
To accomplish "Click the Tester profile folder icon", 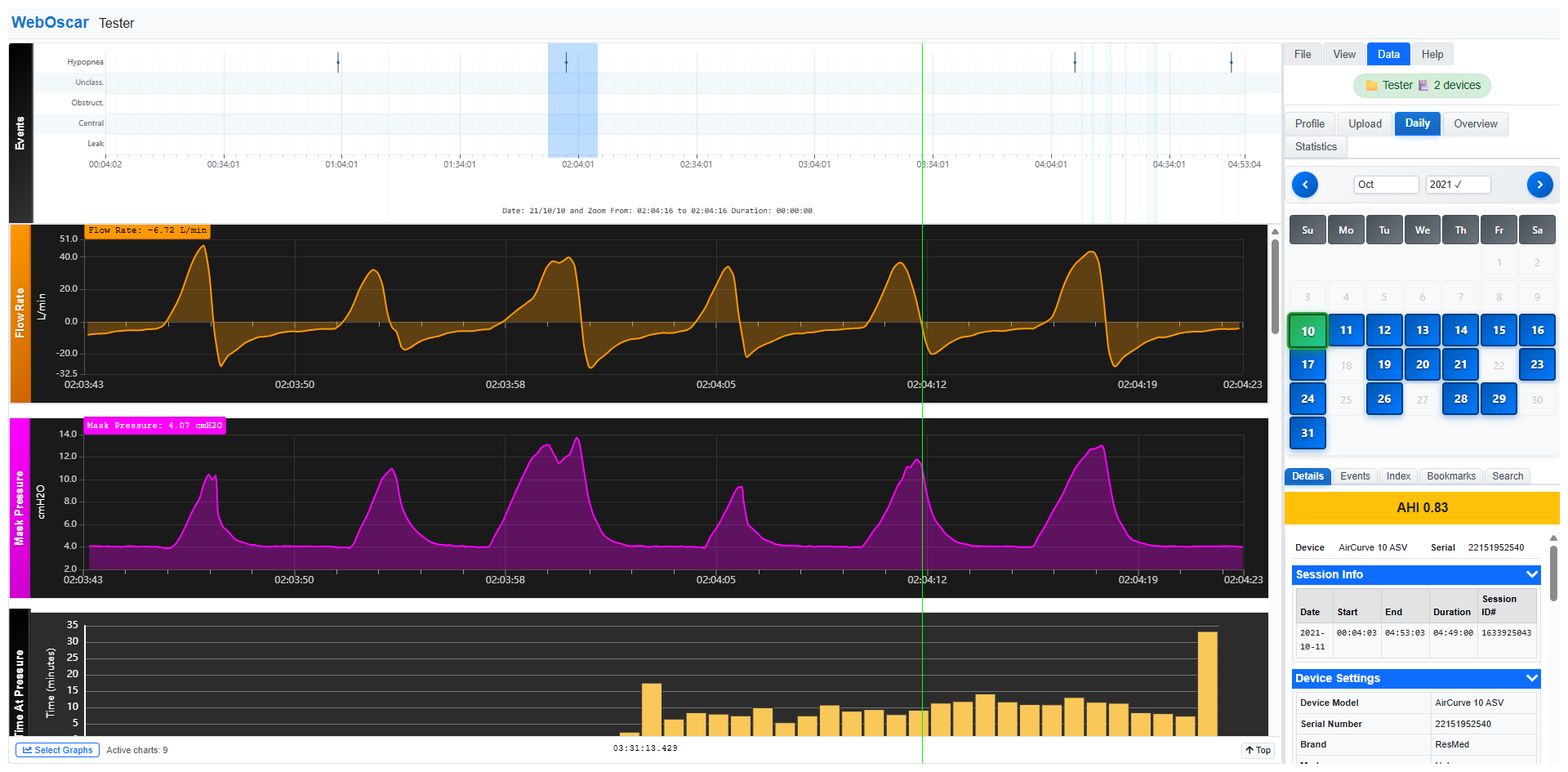I will [x=1372, y=86].
